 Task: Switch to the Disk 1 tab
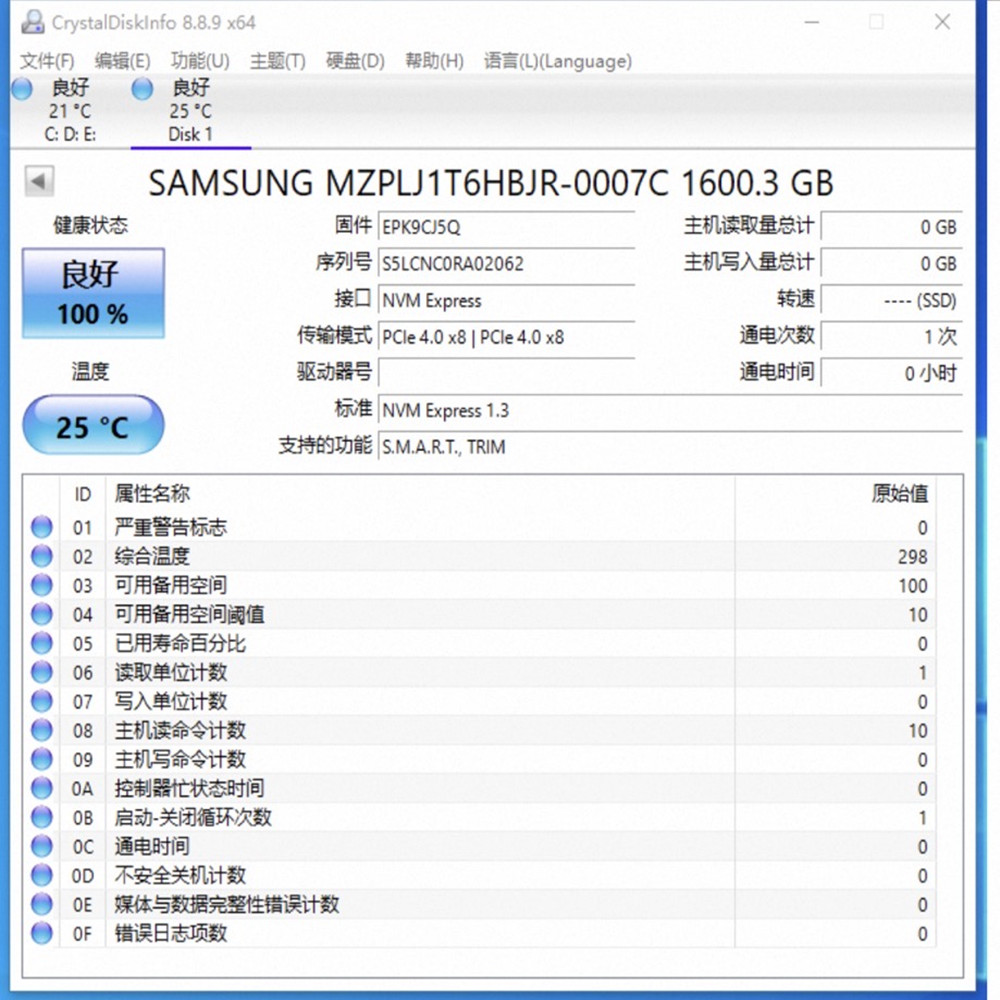coord(190,110)
